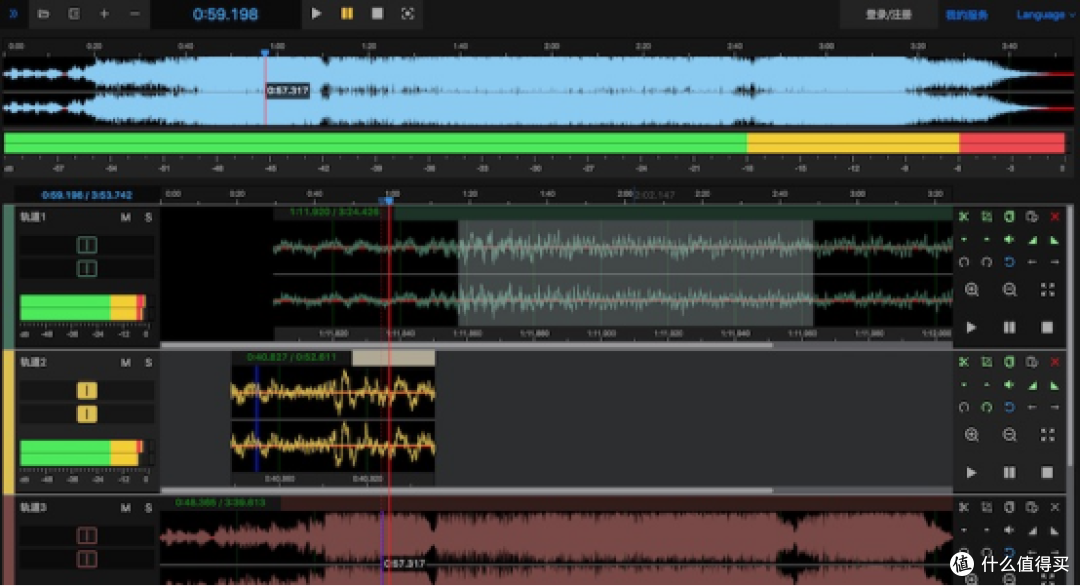This screenshot has width=1080, height=587.
Task: Mute 轨道2 with its M button
Action: click(x=125, y=362)
